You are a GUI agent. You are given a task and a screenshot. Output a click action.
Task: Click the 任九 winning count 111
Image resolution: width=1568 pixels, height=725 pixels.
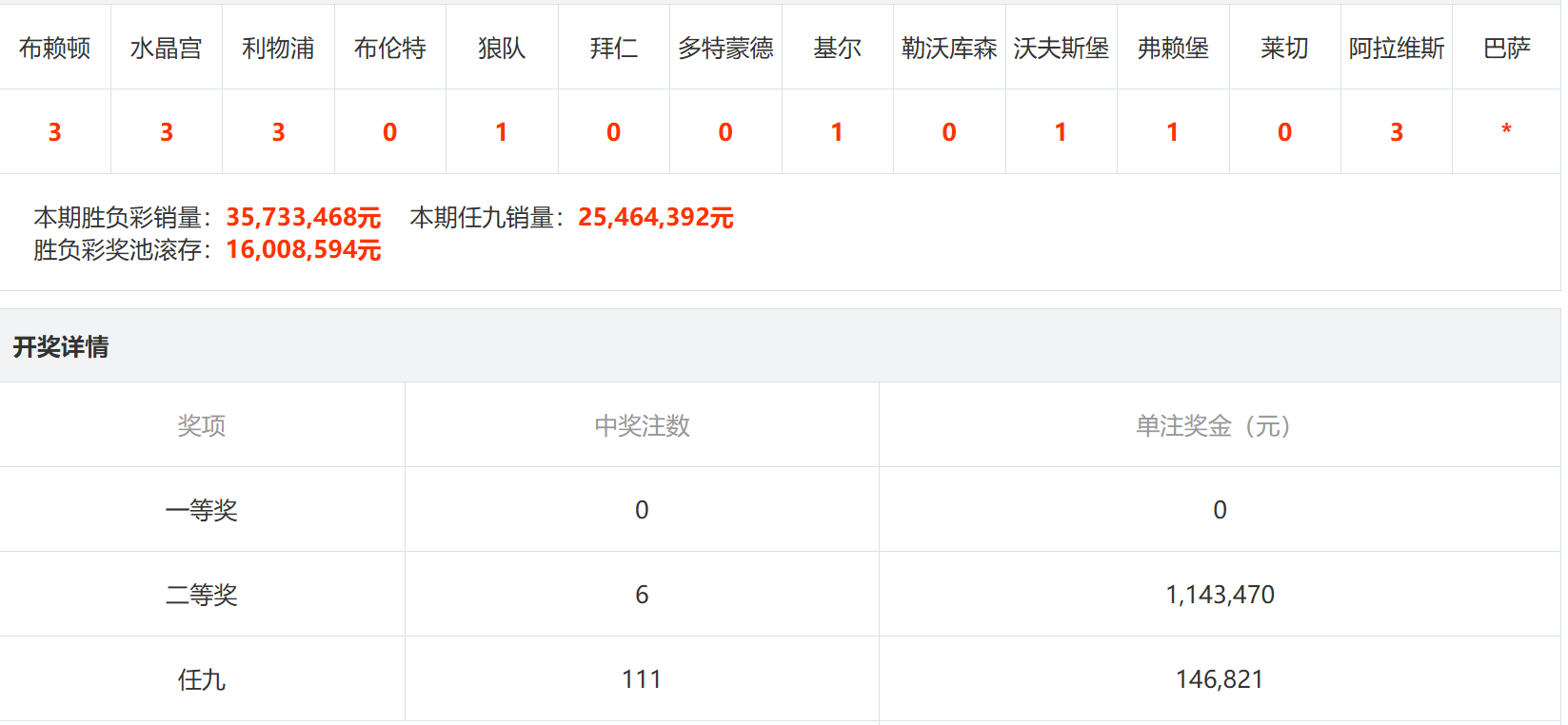point(642,679)
